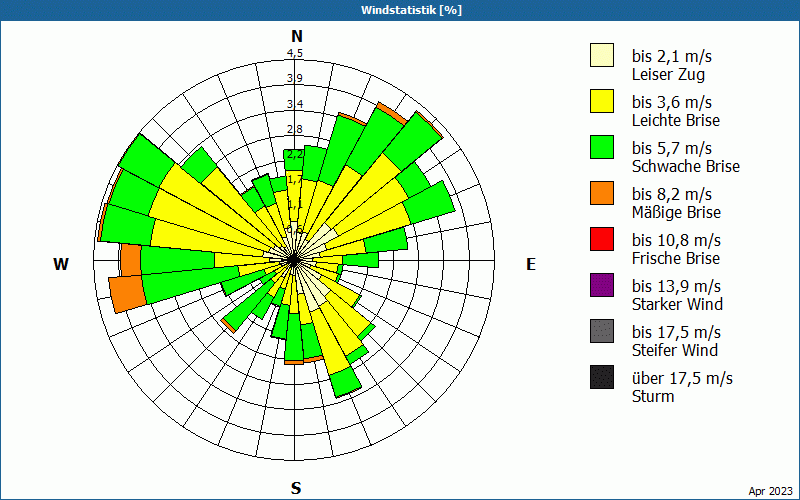Click the 'bis 10,8 m/s' speed text
Image resolution: width=800 pixels, height=500 pixels.
coord(677,240)
